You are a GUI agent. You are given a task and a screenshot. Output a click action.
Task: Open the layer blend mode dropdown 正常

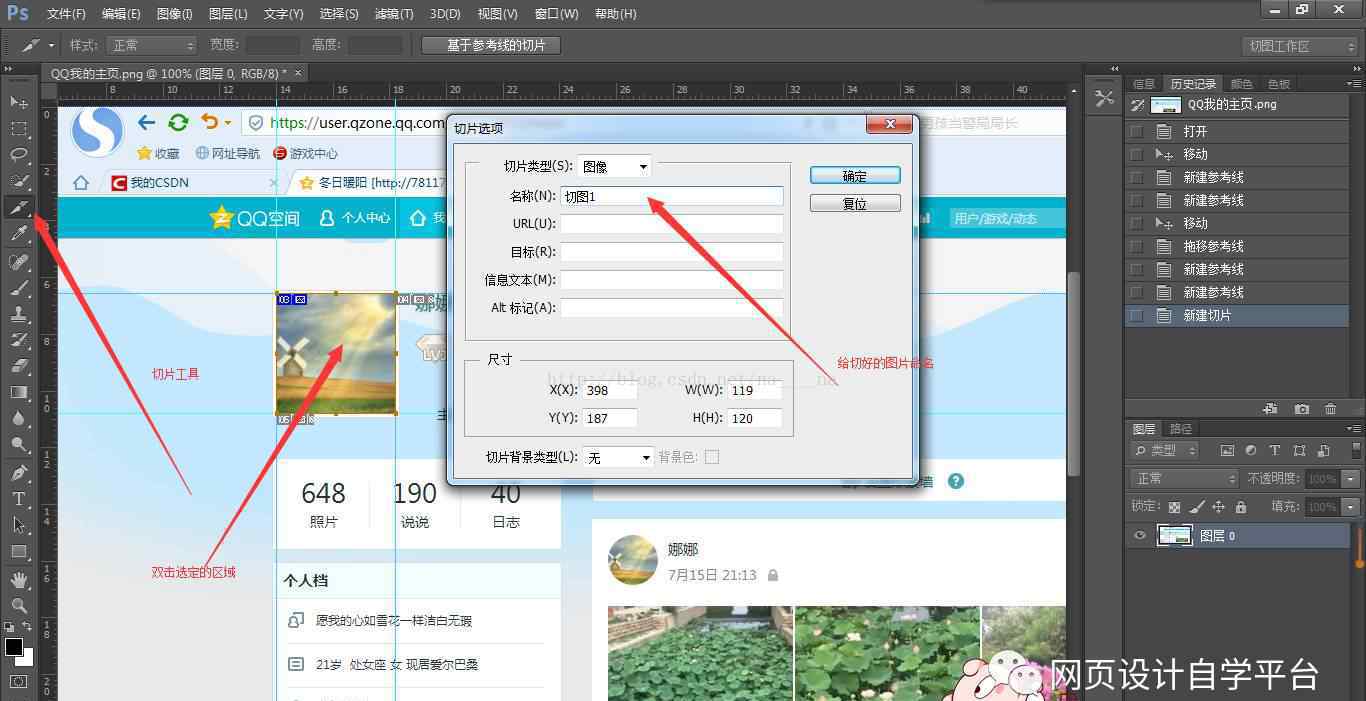[x=1186, y=479]
